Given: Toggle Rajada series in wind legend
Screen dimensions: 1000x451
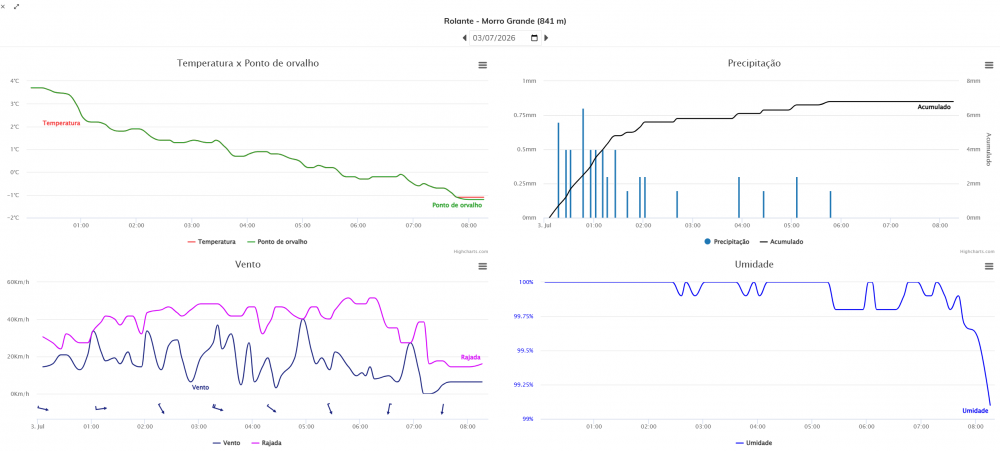Looking at the screenshot, I should click(x=266, y=443).
